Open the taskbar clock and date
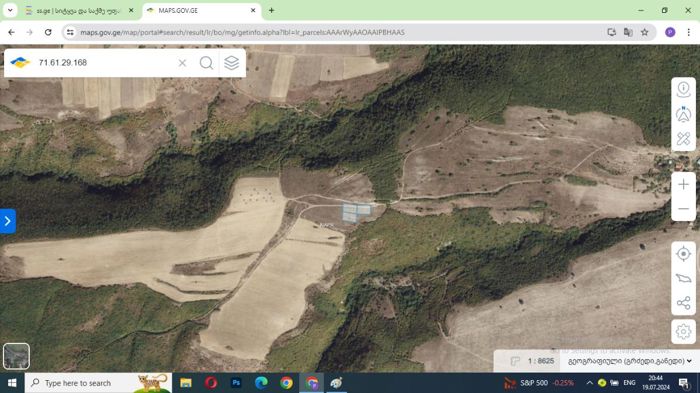The width and height of the screenshot is (700, 393). click(655, 383)
